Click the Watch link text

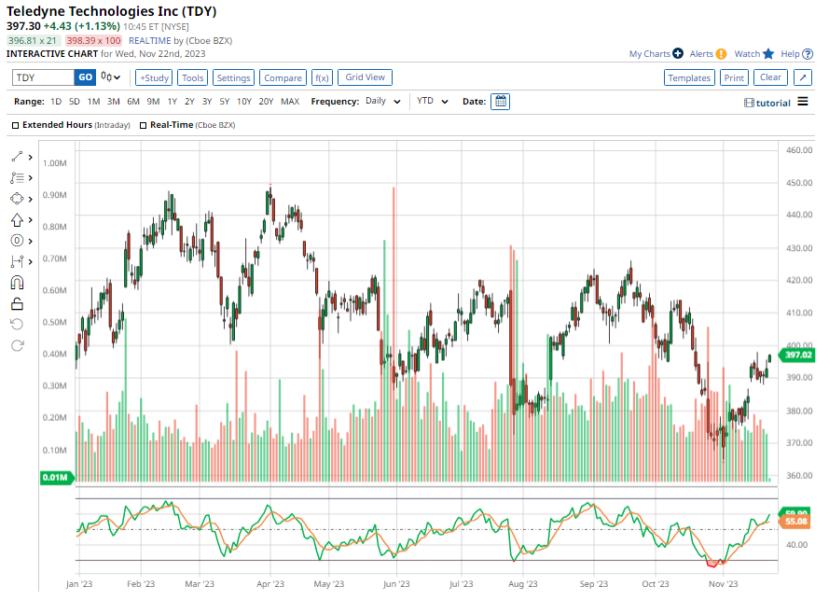(747, 54)
